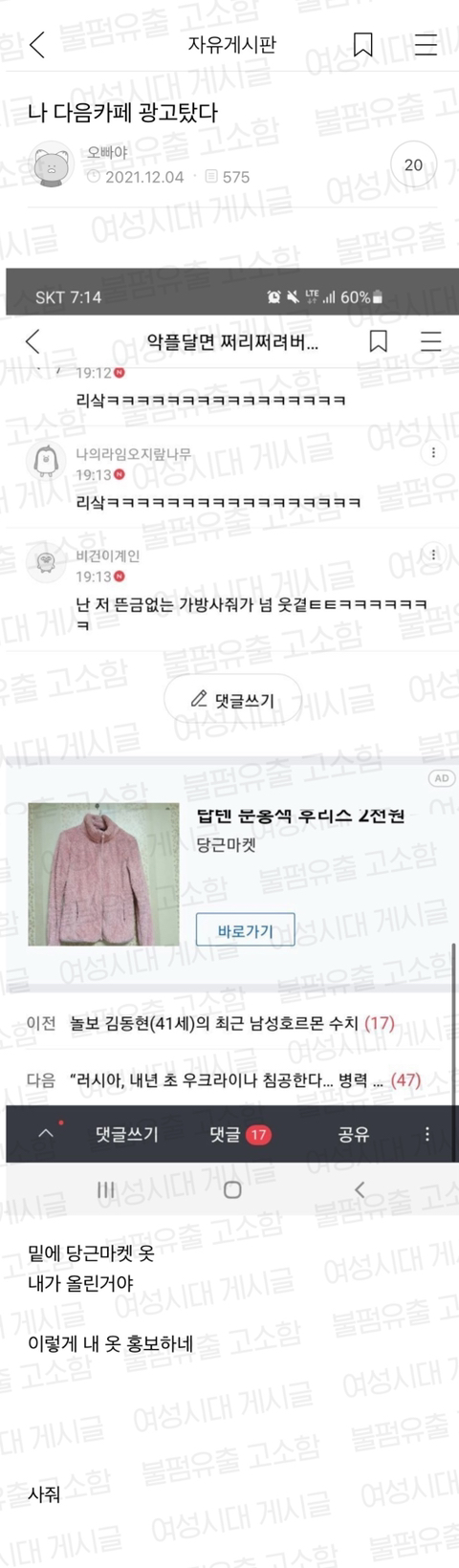Screen dimensions: 459x1568
Task: Open pink fleece jacket ad image
Action: click(x=103, y=874)
